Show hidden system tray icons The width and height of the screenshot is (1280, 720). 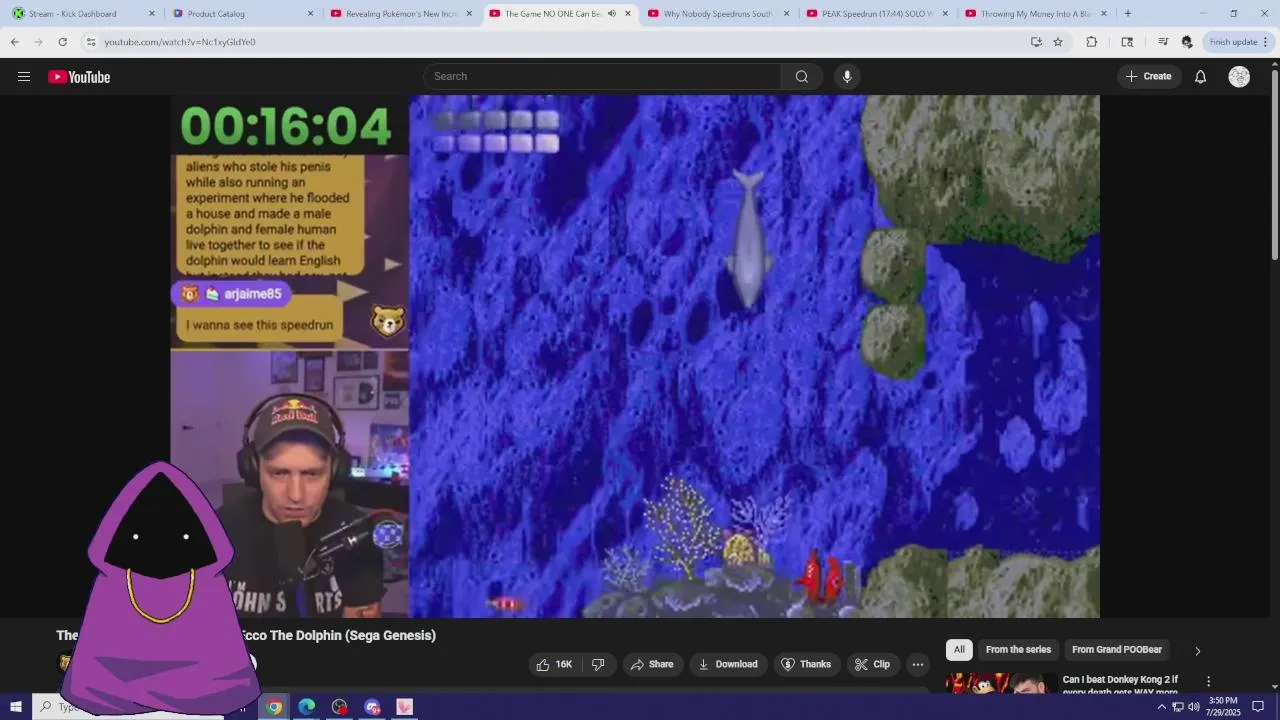click(x=1161, y=707)
